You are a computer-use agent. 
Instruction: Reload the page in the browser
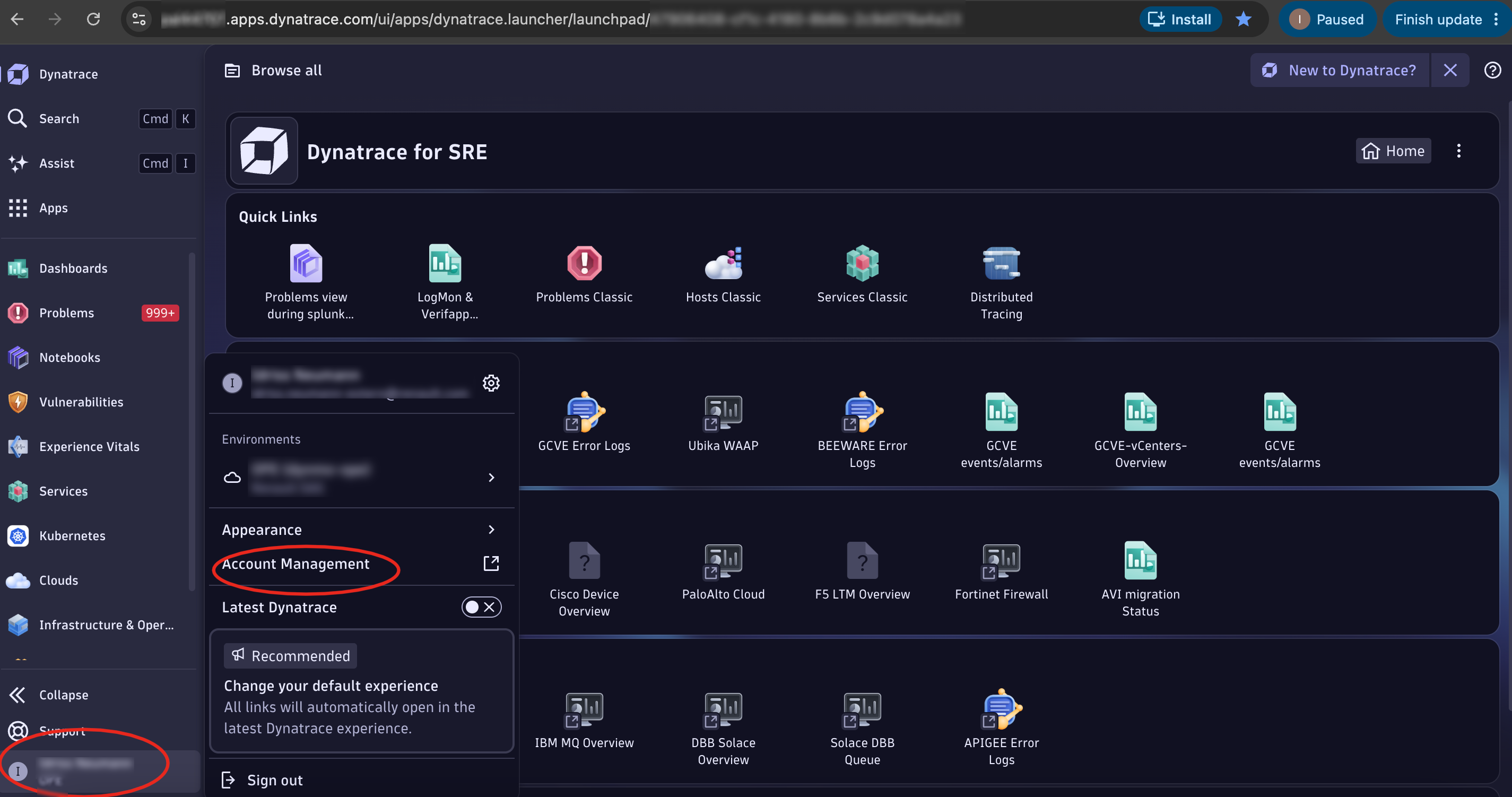tap(93, 19)
